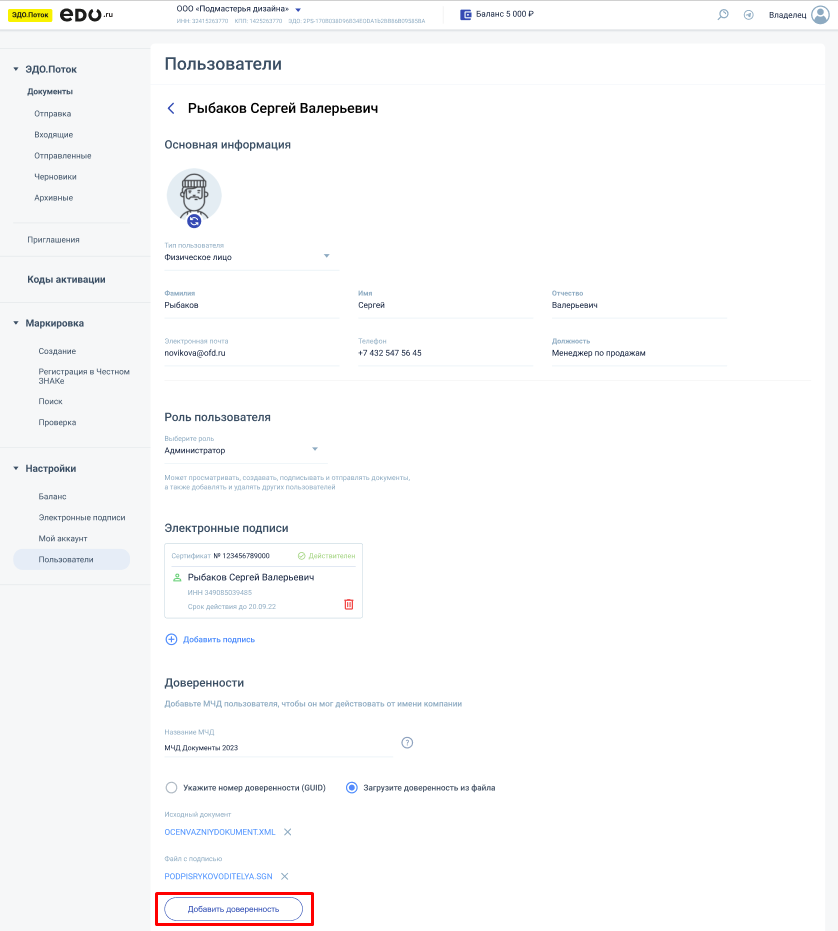Click the help question mark icon
The image size is (838, 931).
point(407,743)
